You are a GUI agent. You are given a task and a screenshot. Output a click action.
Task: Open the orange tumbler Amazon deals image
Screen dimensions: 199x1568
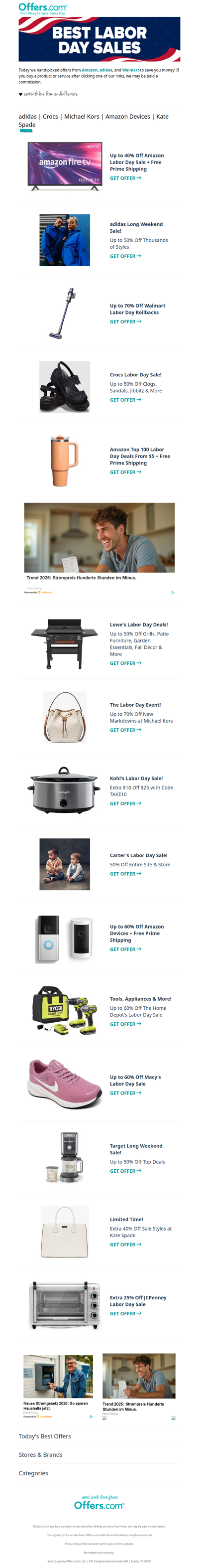(65, 460)
